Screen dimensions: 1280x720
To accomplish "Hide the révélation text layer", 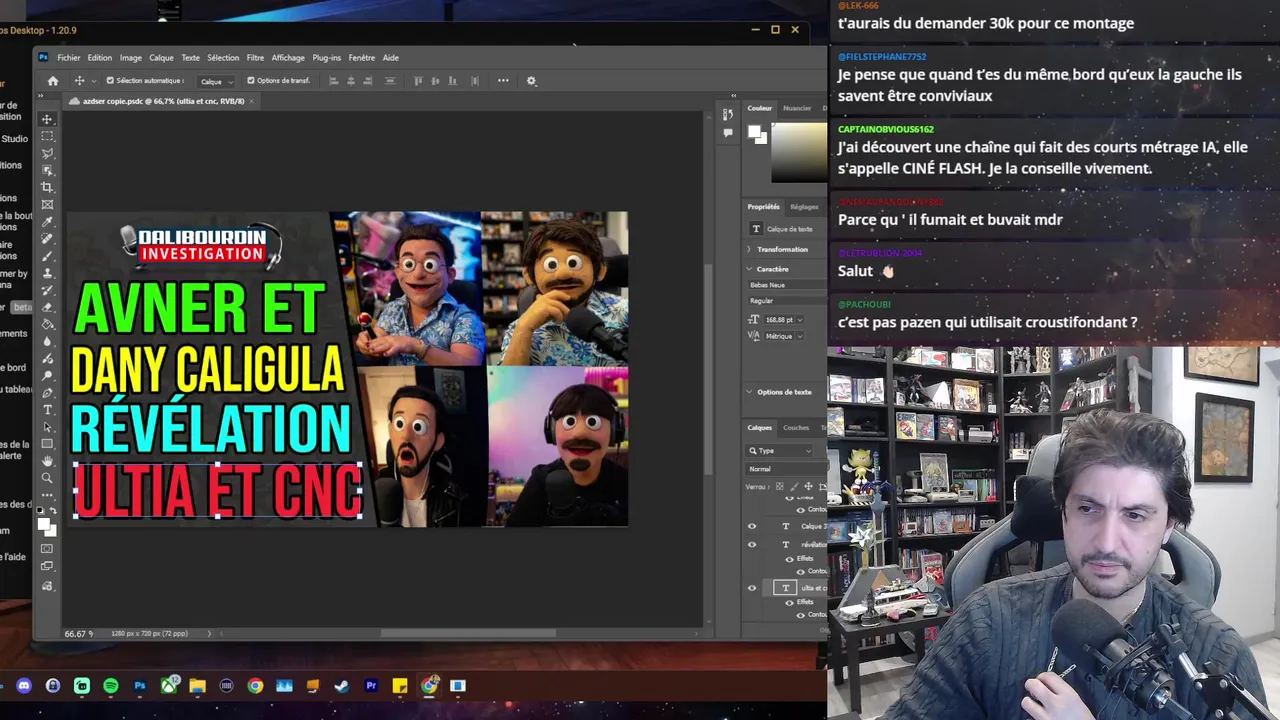I will 752,545.
